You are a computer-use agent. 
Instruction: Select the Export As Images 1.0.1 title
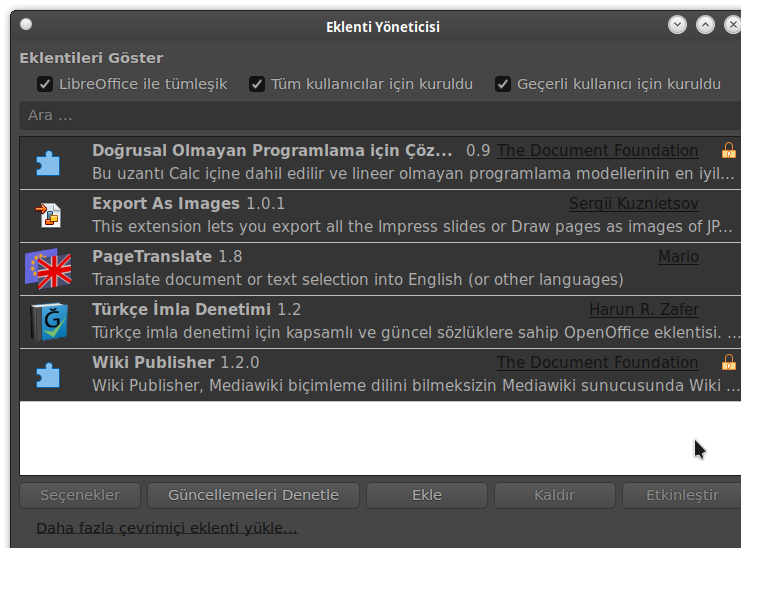click(188, 203)
